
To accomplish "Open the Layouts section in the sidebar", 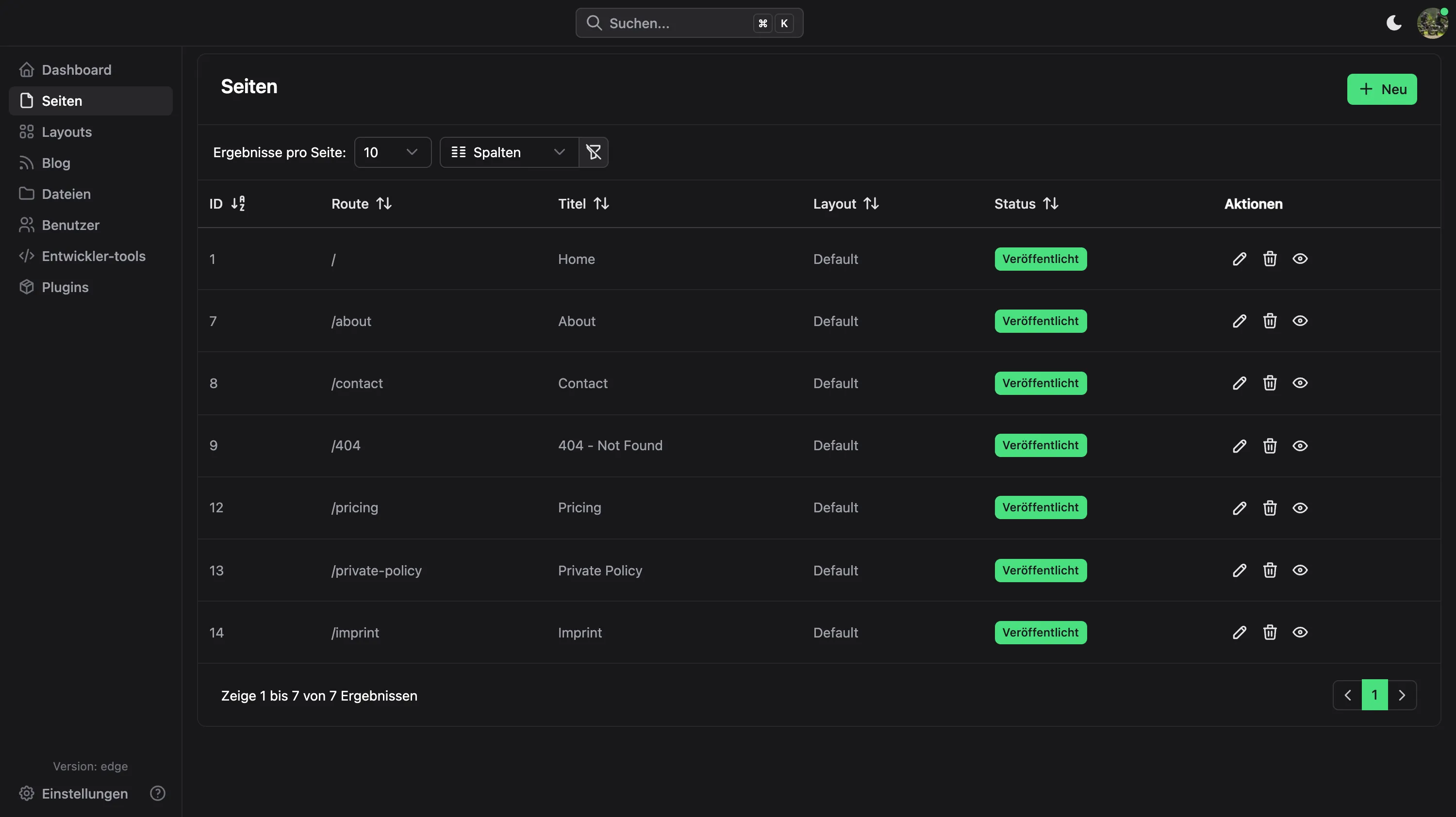I will 66,131.
